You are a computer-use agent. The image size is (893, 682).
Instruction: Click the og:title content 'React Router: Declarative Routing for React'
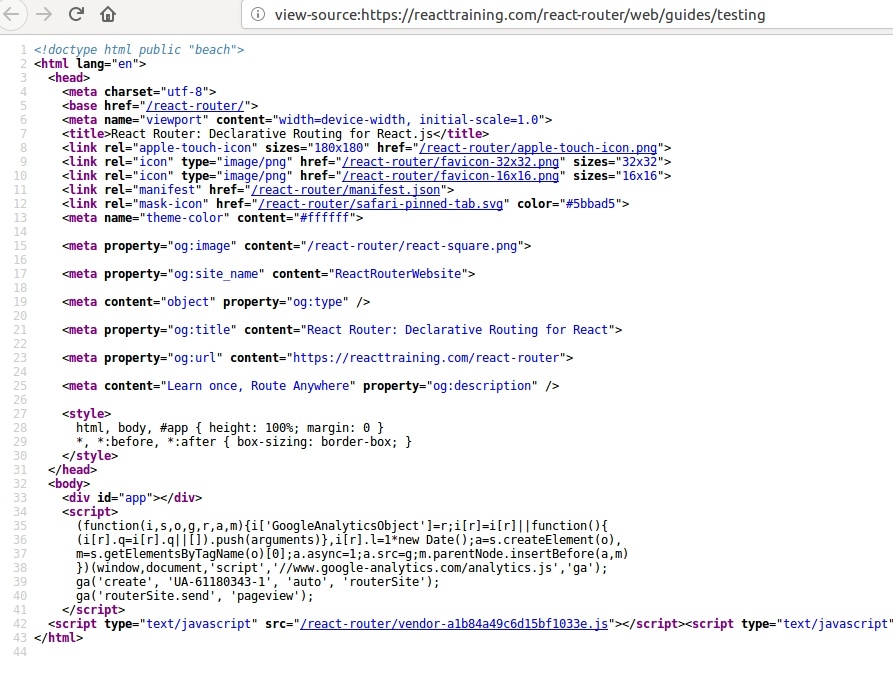click(457, 330)
